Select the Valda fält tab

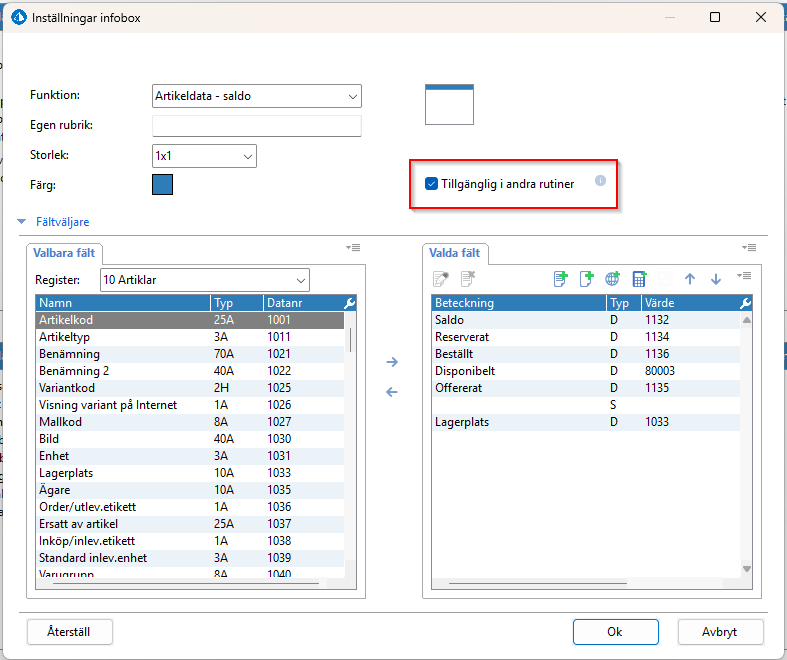tap(458, 253)
